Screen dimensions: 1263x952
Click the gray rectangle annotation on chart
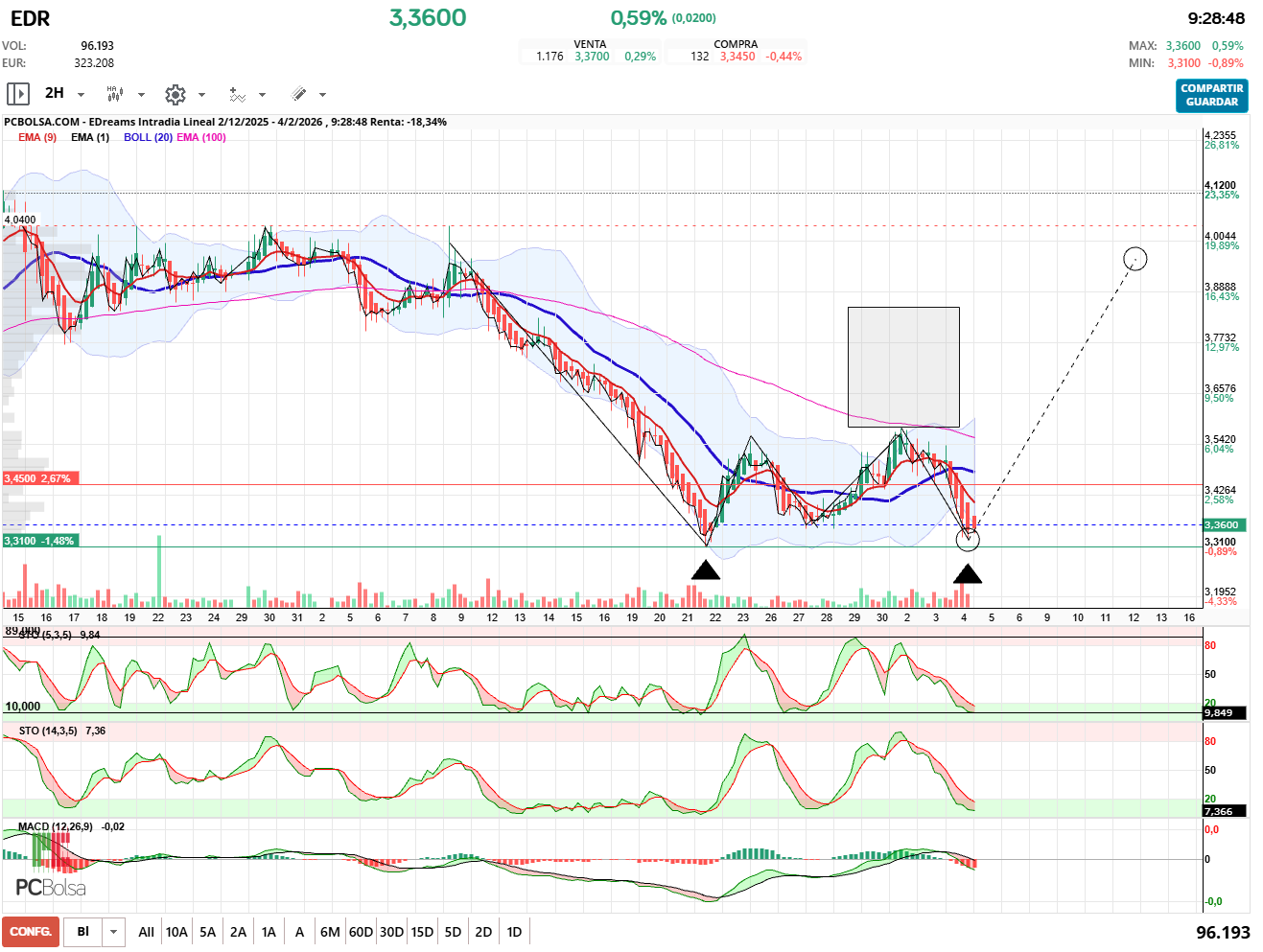pos(902,366)
